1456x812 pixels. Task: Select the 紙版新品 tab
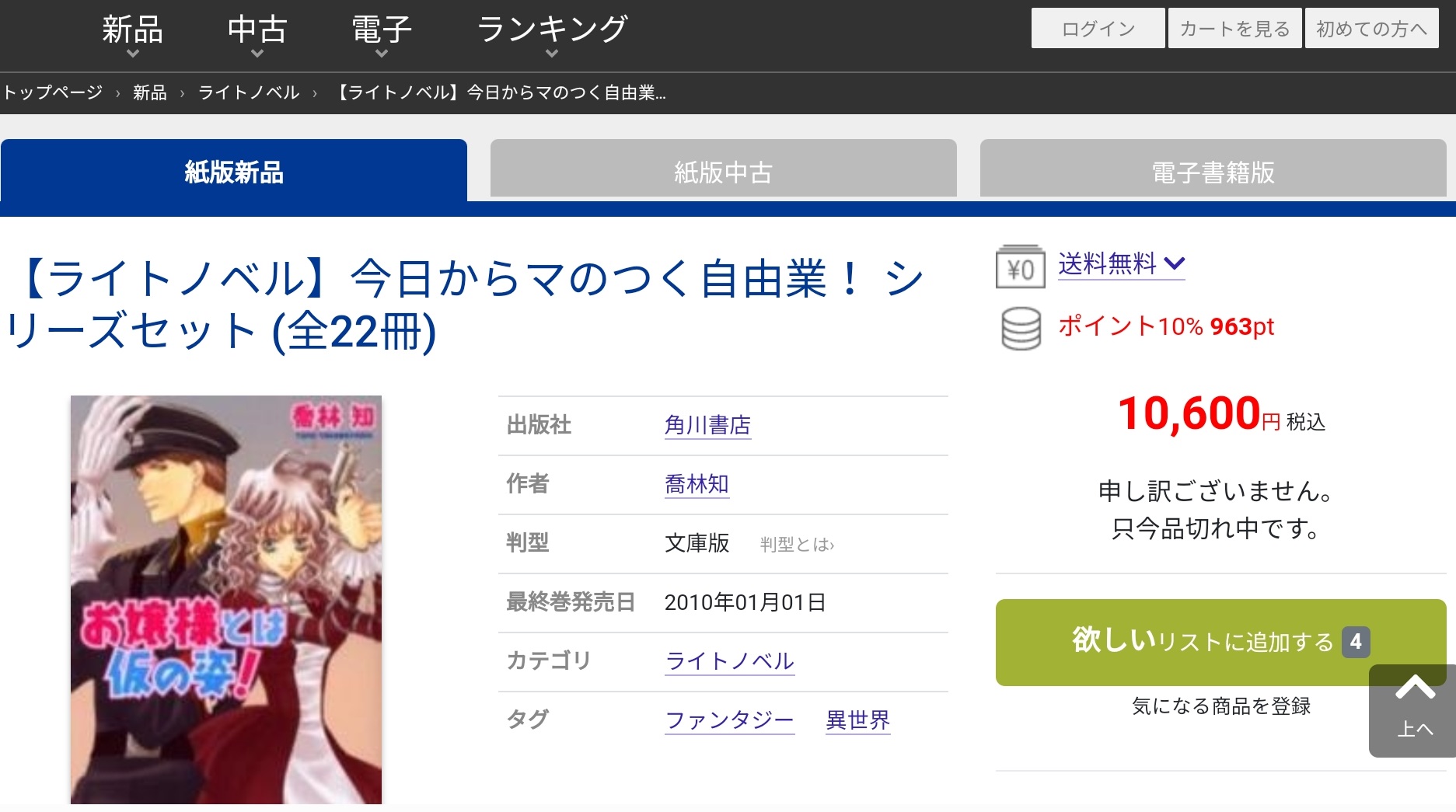[x=234, y=170]
